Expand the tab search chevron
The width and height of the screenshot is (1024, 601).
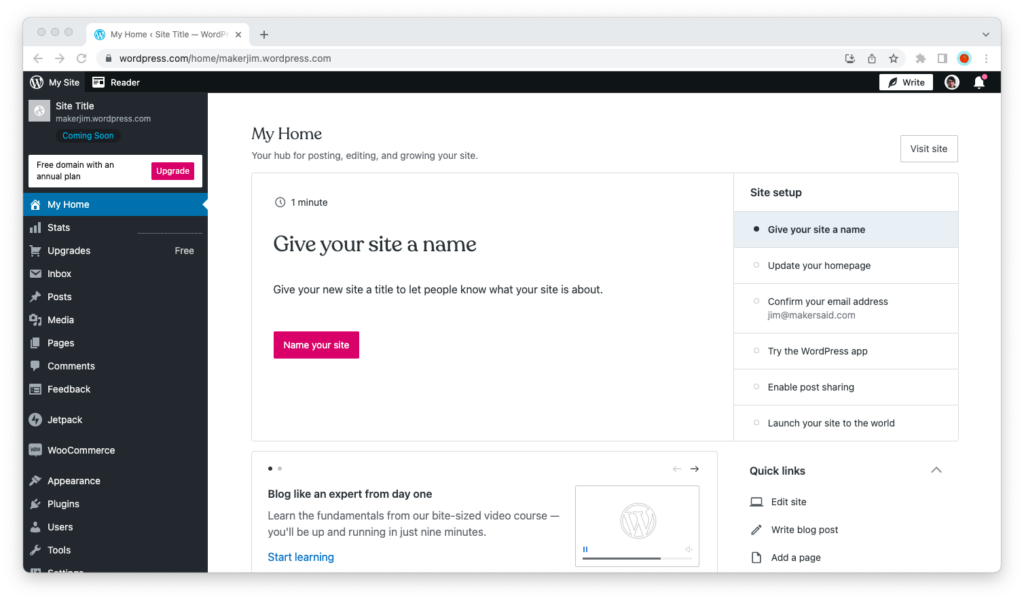pos(985,35)
